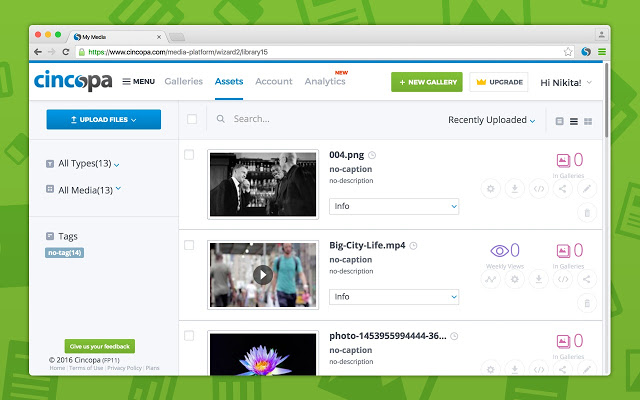Open Cincopa browser extension icon
This screenshot has height=400, width=640.
click(x=586, y=52)
